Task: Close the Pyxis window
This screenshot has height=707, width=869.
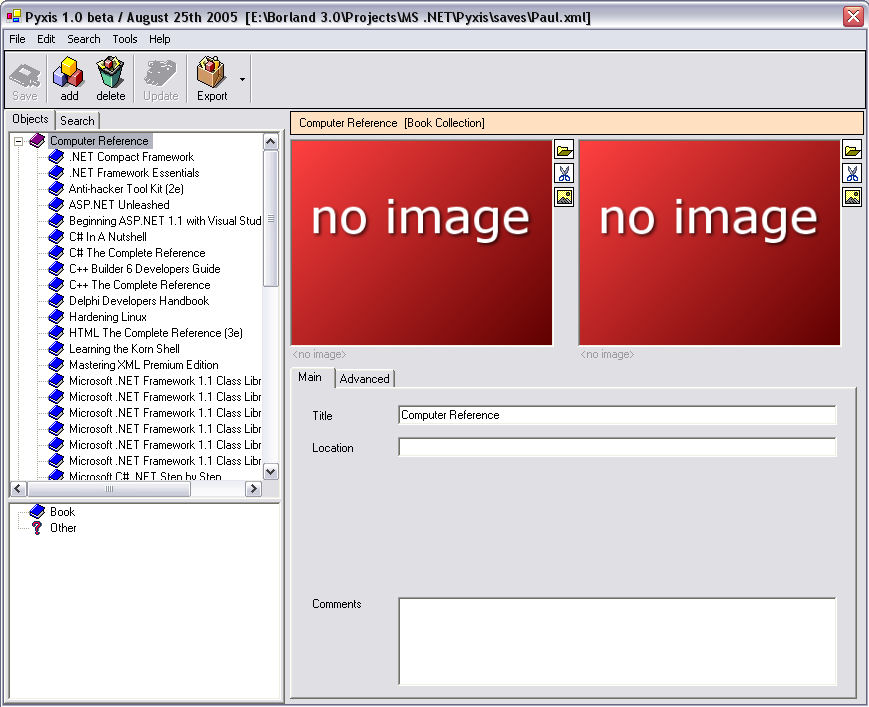Action: click(853, 16)
